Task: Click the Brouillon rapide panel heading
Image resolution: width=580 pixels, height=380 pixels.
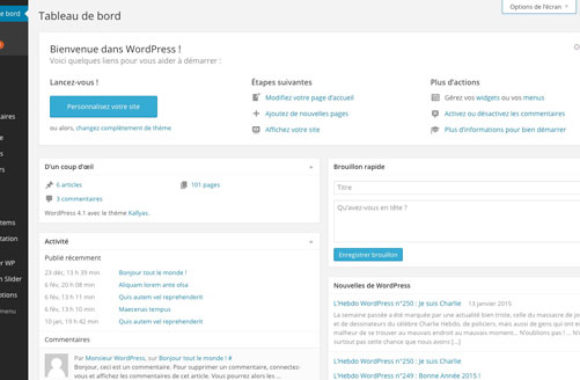Action: pyautogui.click(x=359, y=167)
